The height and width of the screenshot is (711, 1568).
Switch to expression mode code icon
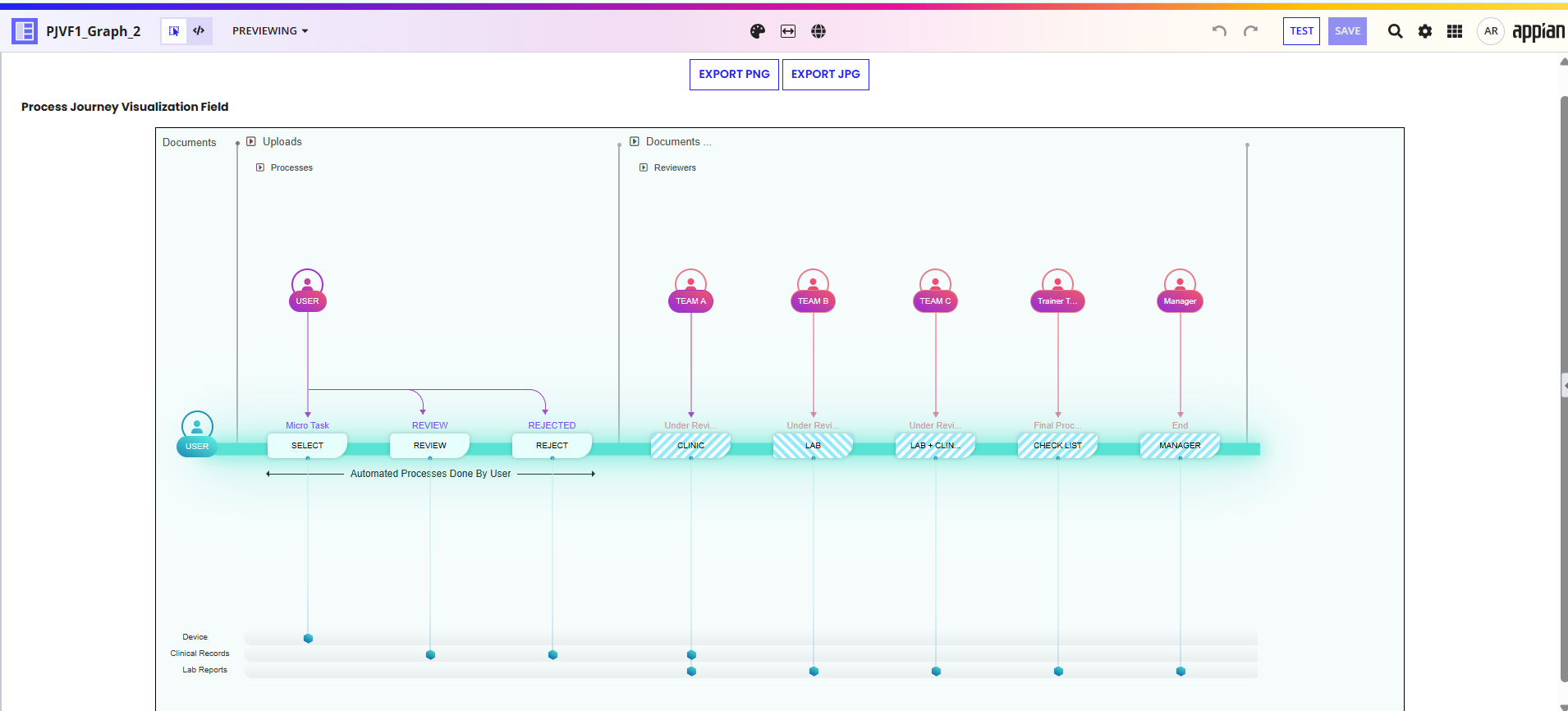(199, 31)
